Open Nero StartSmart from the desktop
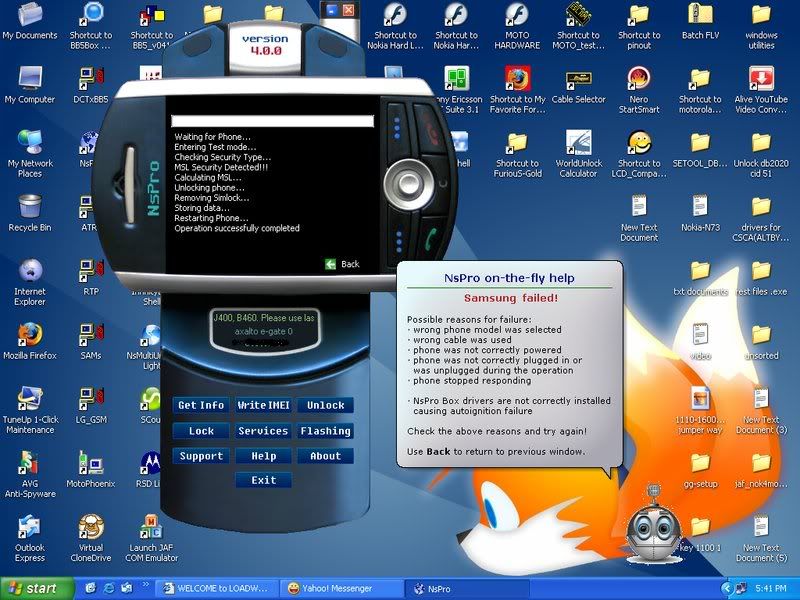Viewport: 800px width, 600px height. pyautogui.click(x=639, y=90)
